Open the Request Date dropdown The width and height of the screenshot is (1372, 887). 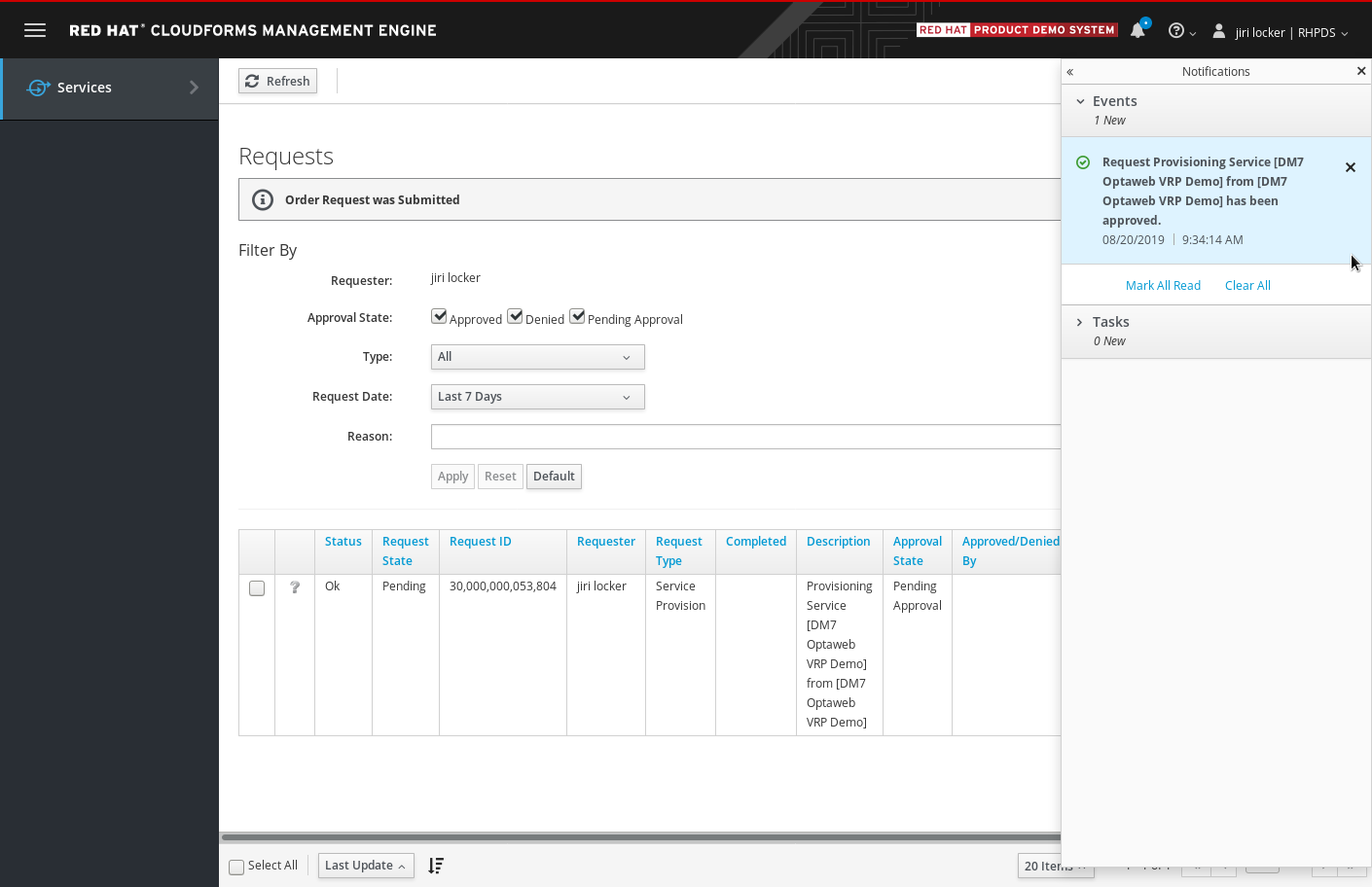537,397
